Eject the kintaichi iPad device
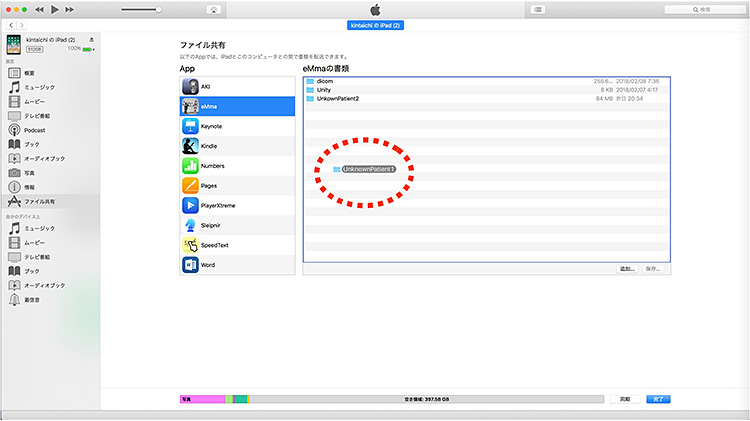 click(91, 40)
